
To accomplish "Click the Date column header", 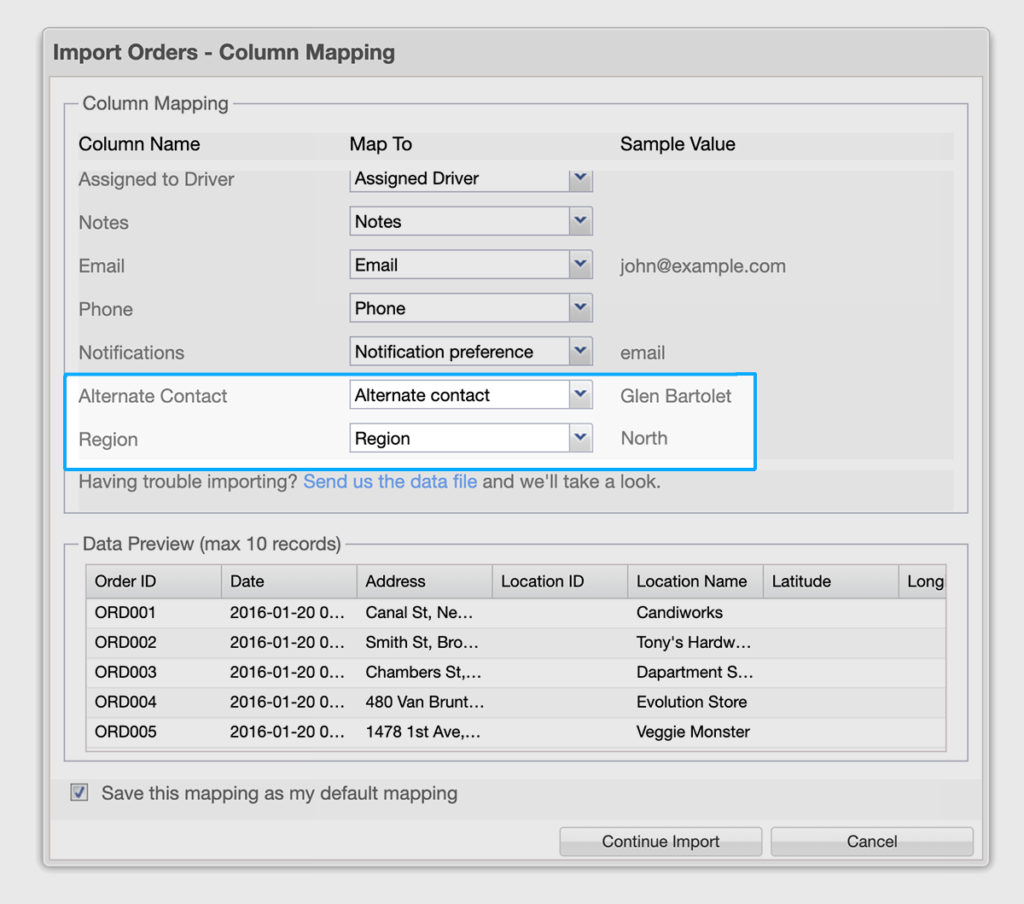I will 289,581.
